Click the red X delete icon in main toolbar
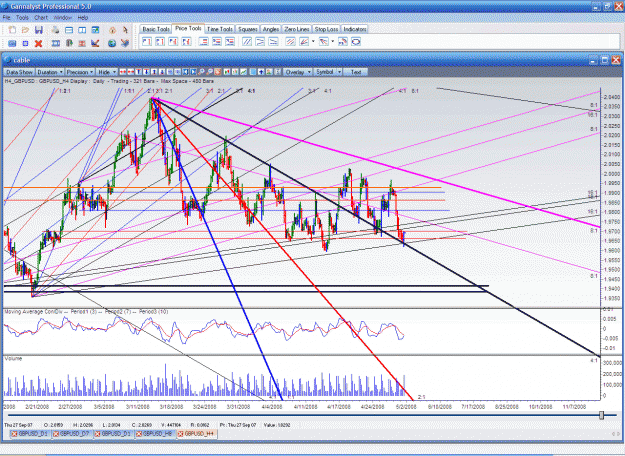 [38, 43]
